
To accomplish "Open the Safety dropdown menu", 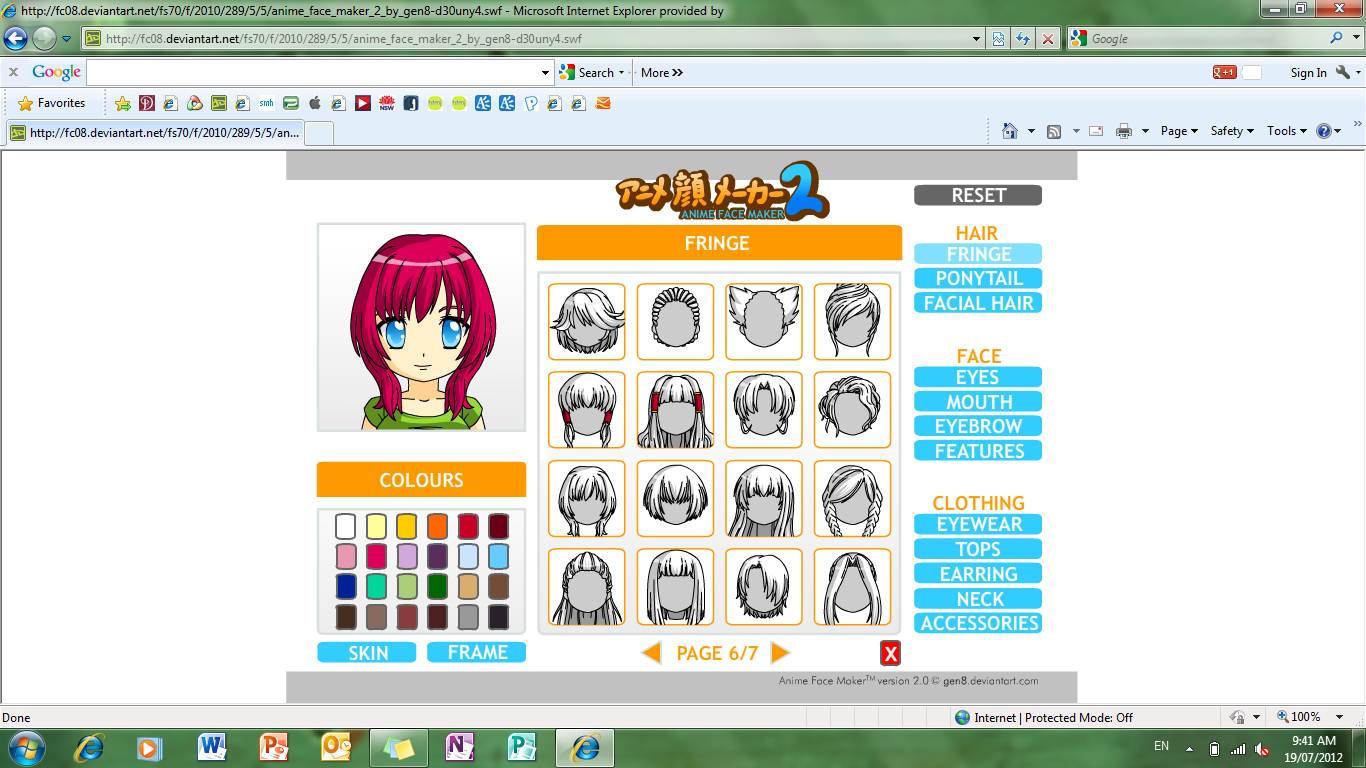I will point(1232,131).
